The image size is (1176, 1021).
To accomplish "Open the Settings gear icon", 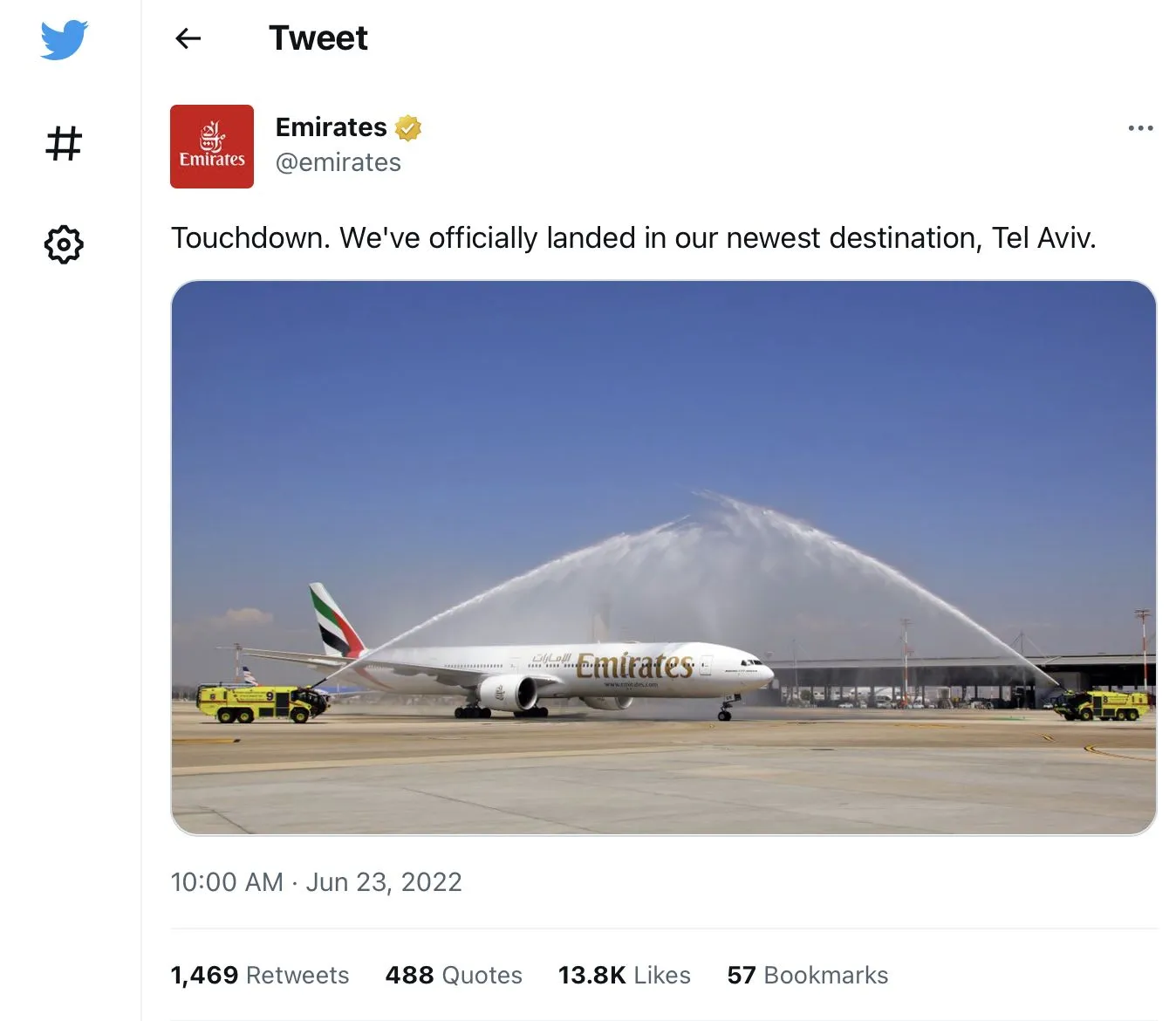I will click(x=64, y=244).
